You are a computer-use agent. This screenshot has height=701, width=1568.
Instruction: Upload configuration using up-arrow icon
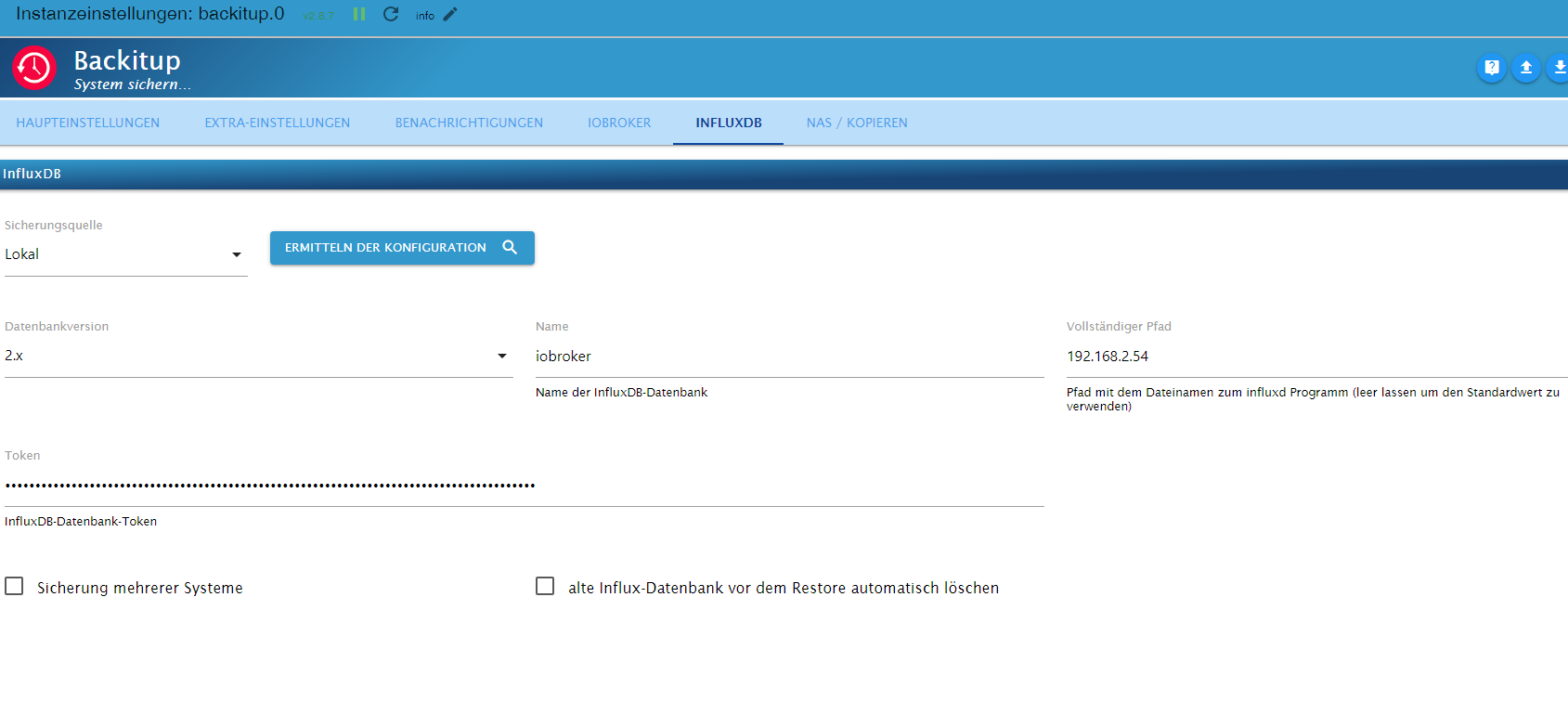coord(1526,68)
